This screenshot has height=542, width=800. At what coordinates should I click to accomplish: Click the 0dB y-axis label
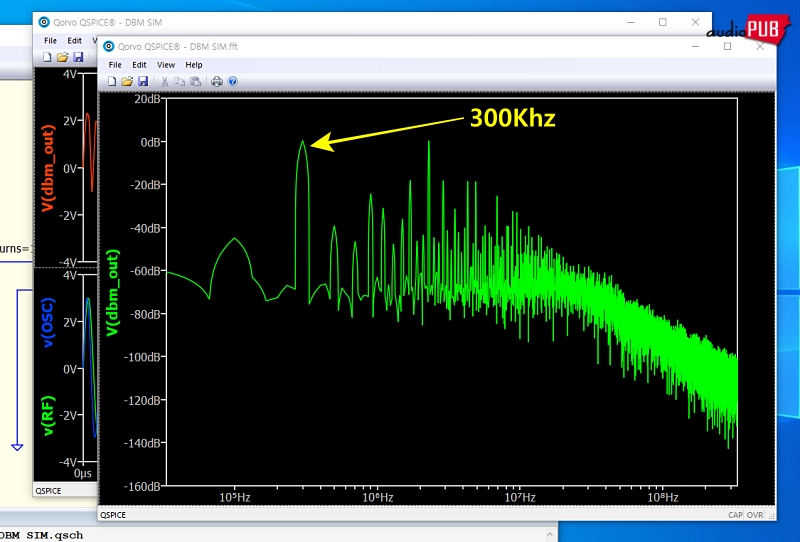pos(151,142)
